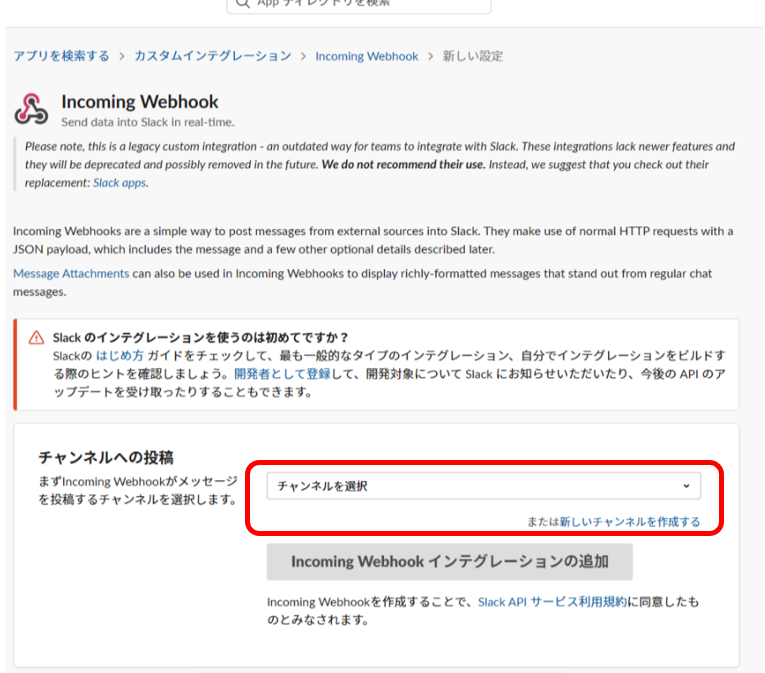This screenshot has width=765, height=673.
Task: Open the はじめ方 guide link
Action: click(120, 356)
